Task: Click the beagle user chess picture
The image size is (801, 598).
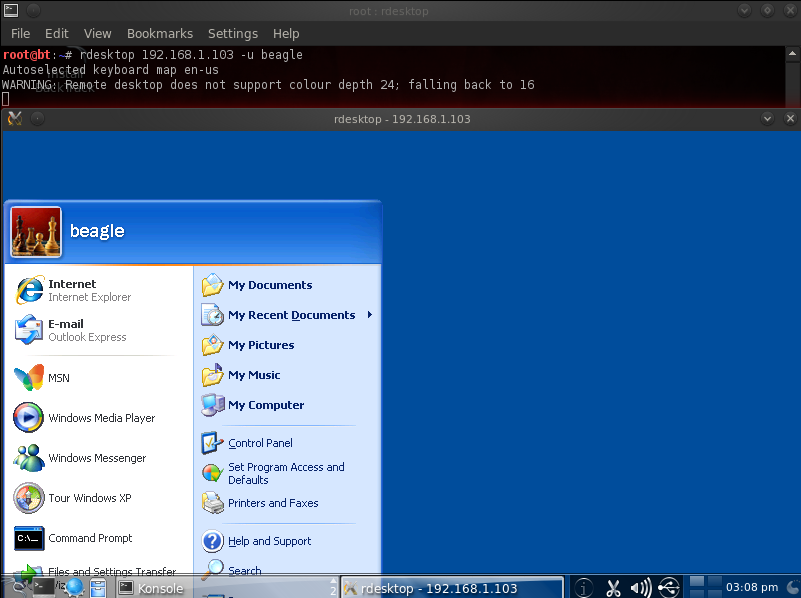Action: pyautogui.click(x=36, y=231)
